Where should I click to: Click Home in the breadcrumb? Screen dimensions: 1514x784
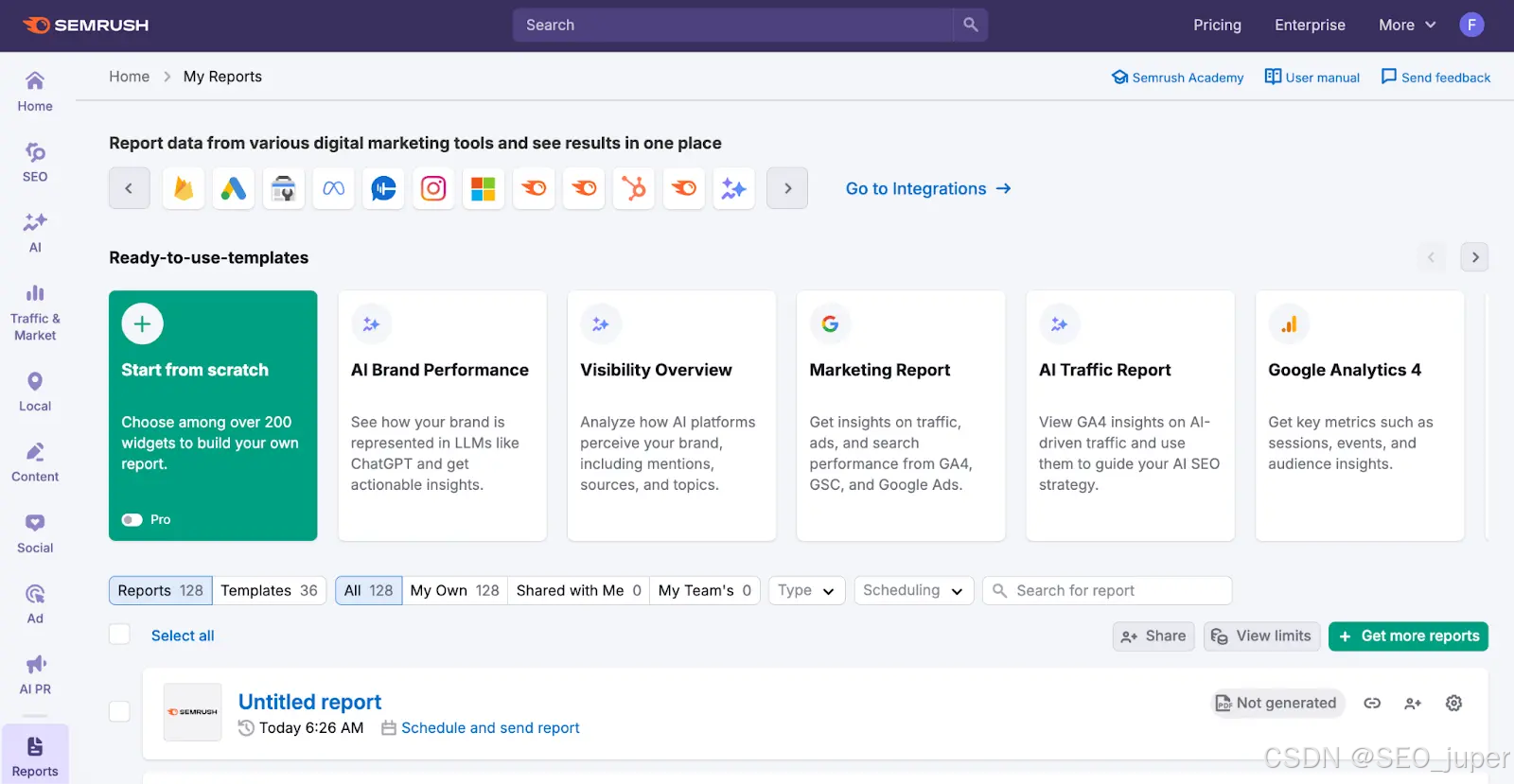click(129, 77)
